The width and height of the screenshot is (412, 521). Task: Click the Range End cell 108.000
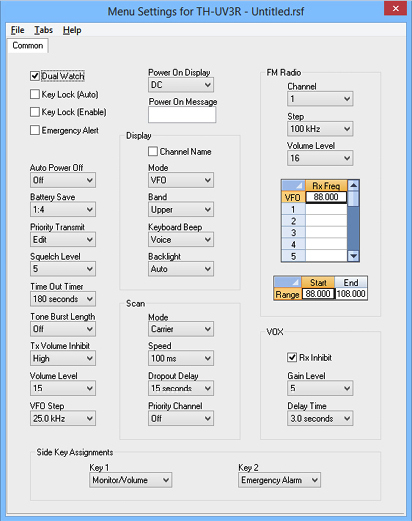(351, 294)
